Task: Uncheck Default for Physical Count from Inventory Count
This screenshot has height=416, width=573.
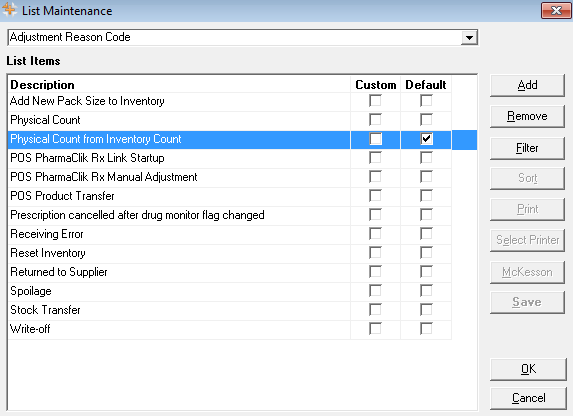Action: click(426, 139)
